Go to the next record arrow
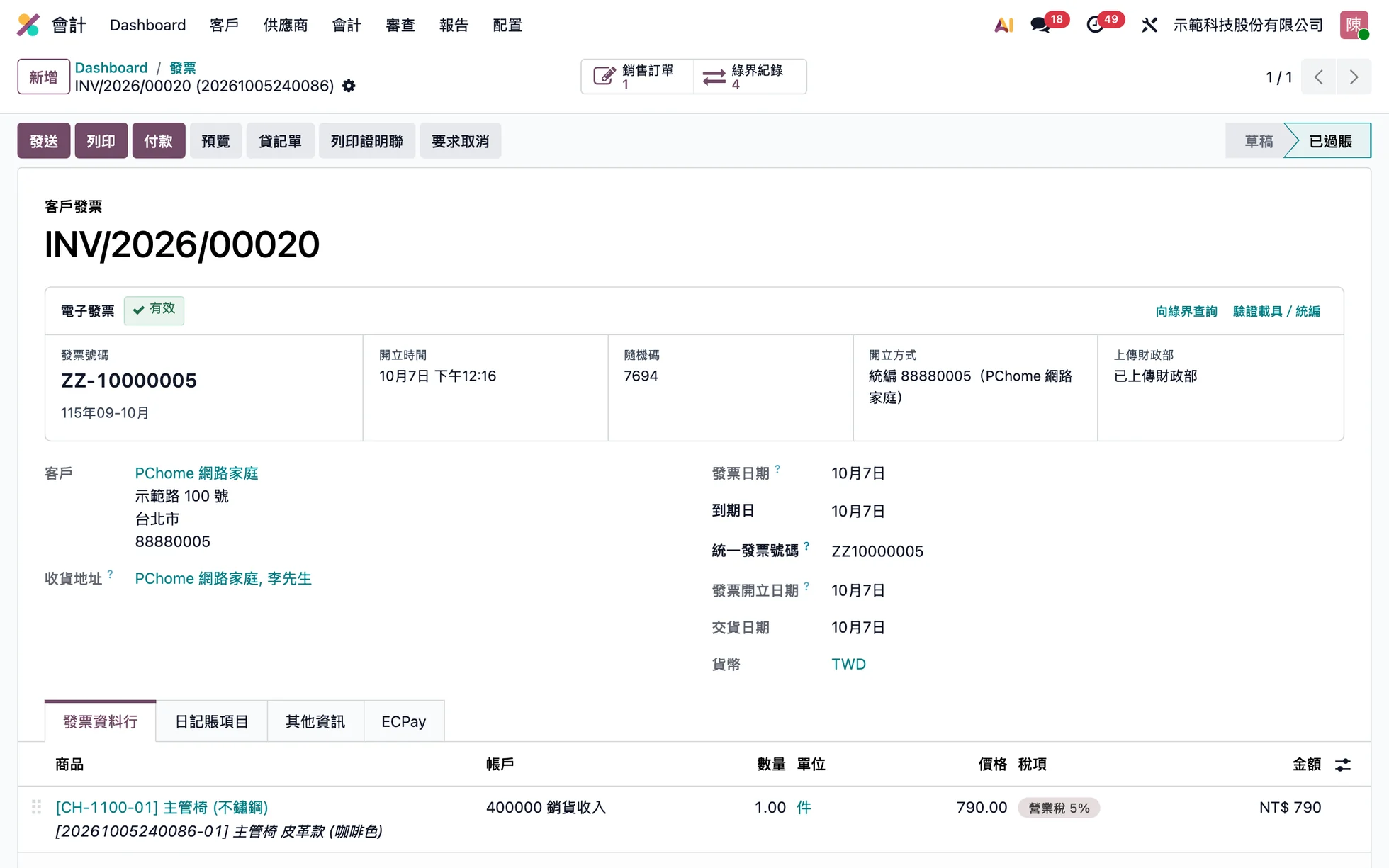The width and height of the screenshot is (1389, 868). point(1354,77)
